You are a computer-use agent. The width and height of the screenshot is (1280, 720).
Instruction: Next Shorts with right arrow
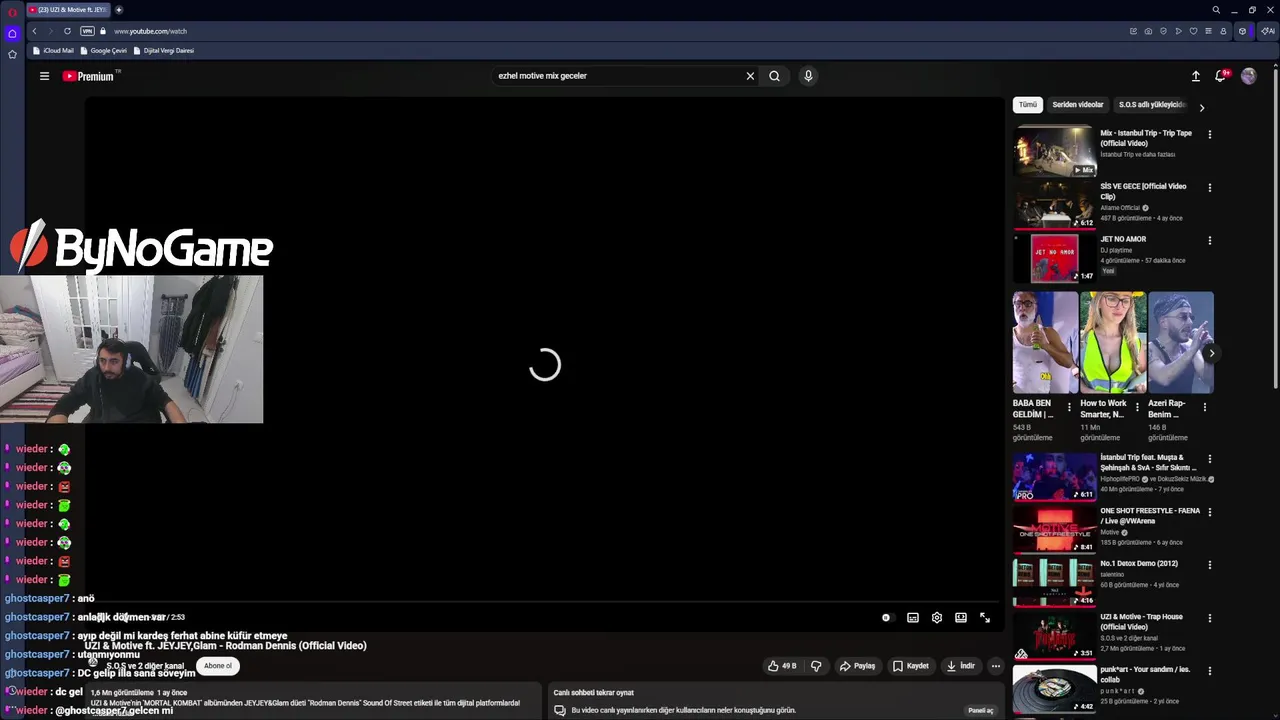pyautogui.click(x=1211, y=353)
